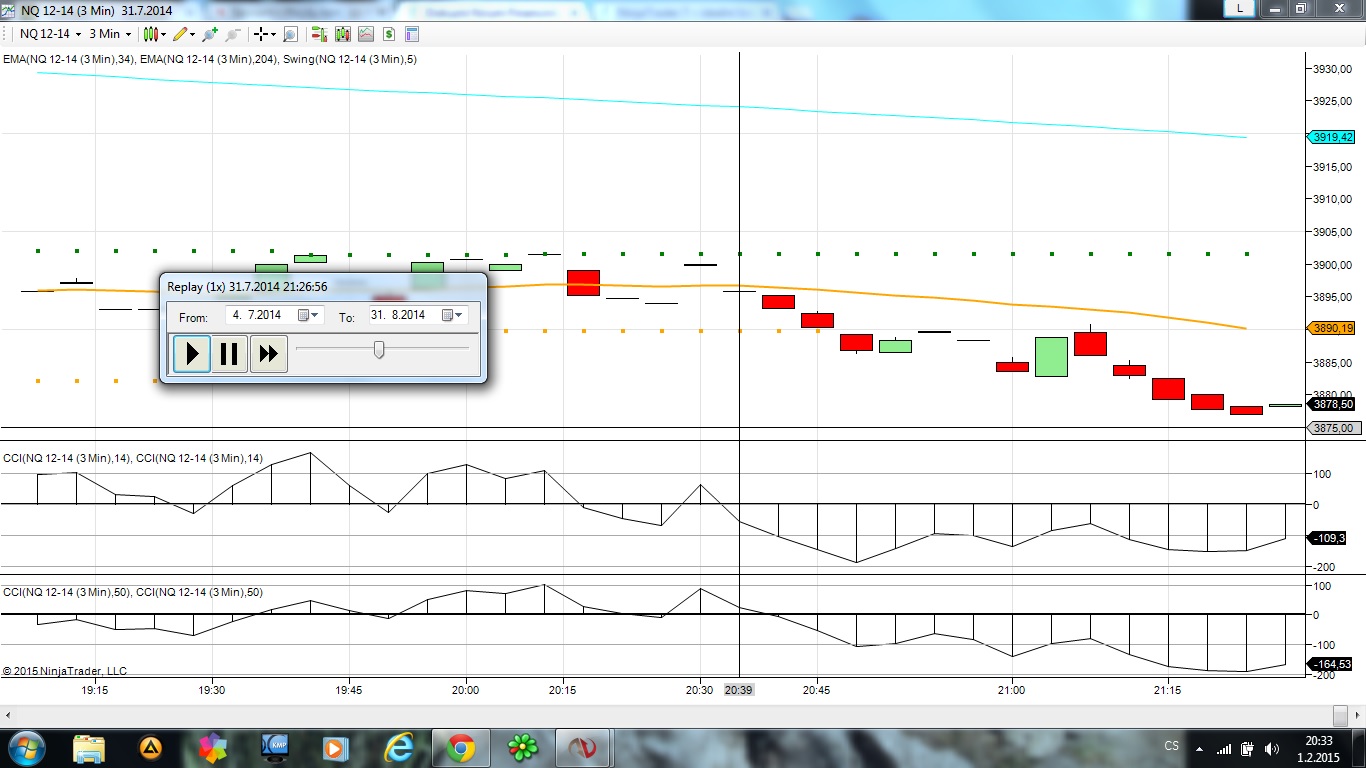Switch to Google Chrome in taskbar
Image resolution: width=1366 pixels, height=768 pixels.
coord(461,747)
